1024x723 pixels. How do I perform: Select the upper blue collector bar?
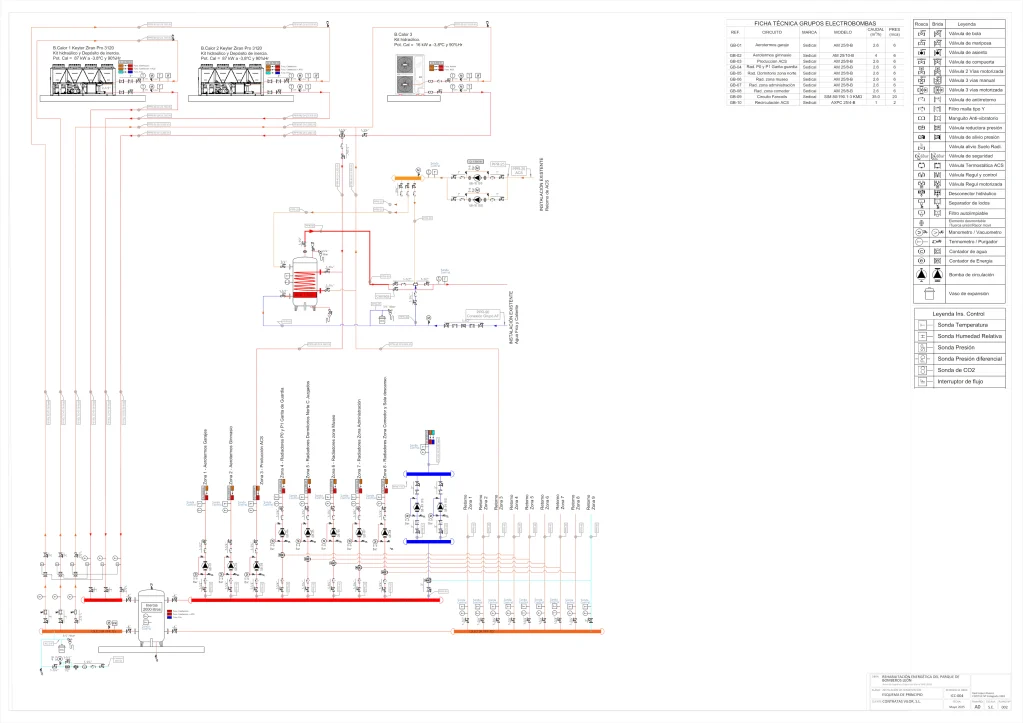pyautogui.click(x=428, y=474)
